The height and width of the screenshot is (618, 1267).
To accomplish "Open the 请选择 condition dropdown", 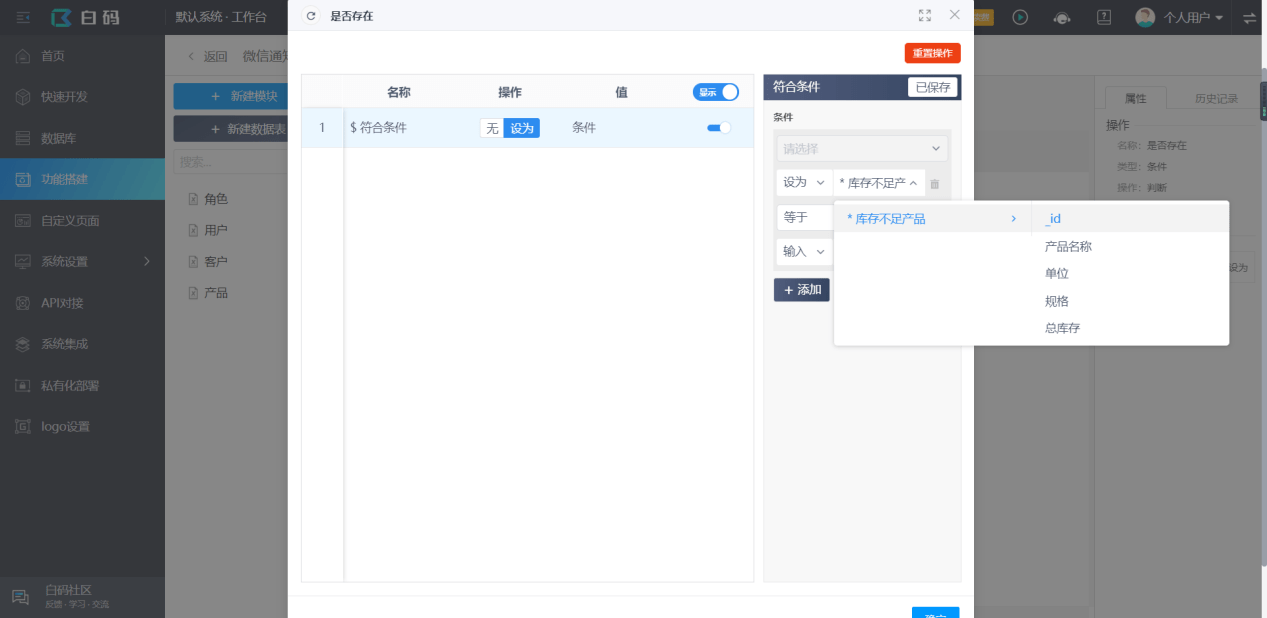I will (862, 148).
